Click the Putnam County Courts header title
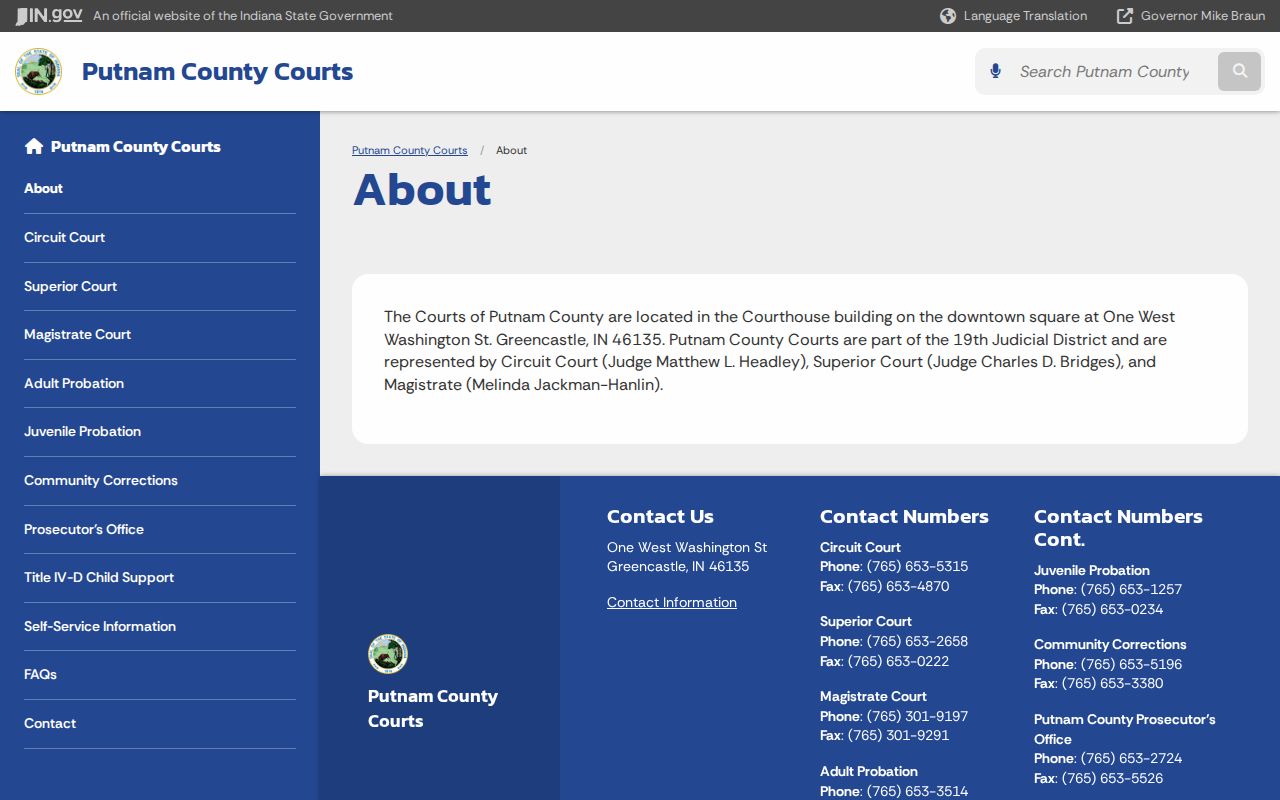This screenshot has height=800, width=1280. 217,72
